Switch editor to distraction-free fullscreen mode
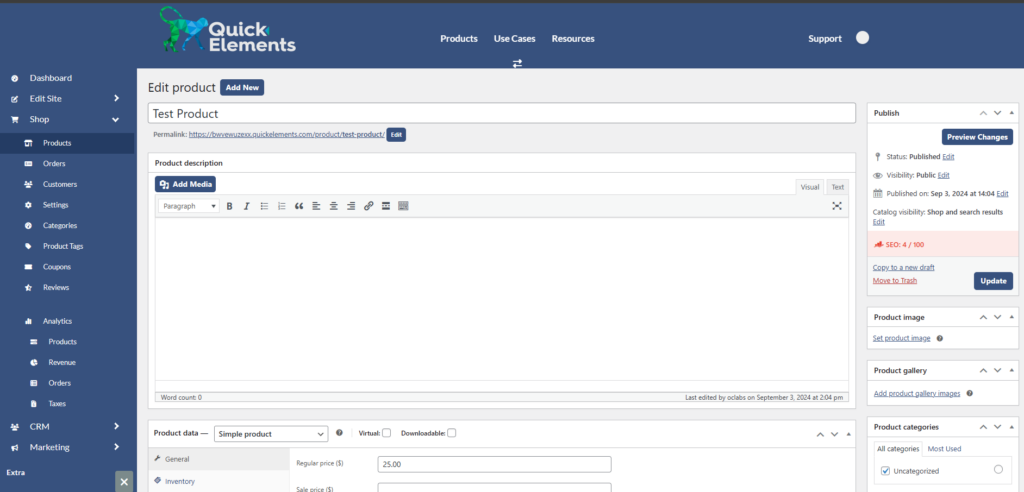The height and width of the screenshot is (492, 1024). (x=837, y=206)
